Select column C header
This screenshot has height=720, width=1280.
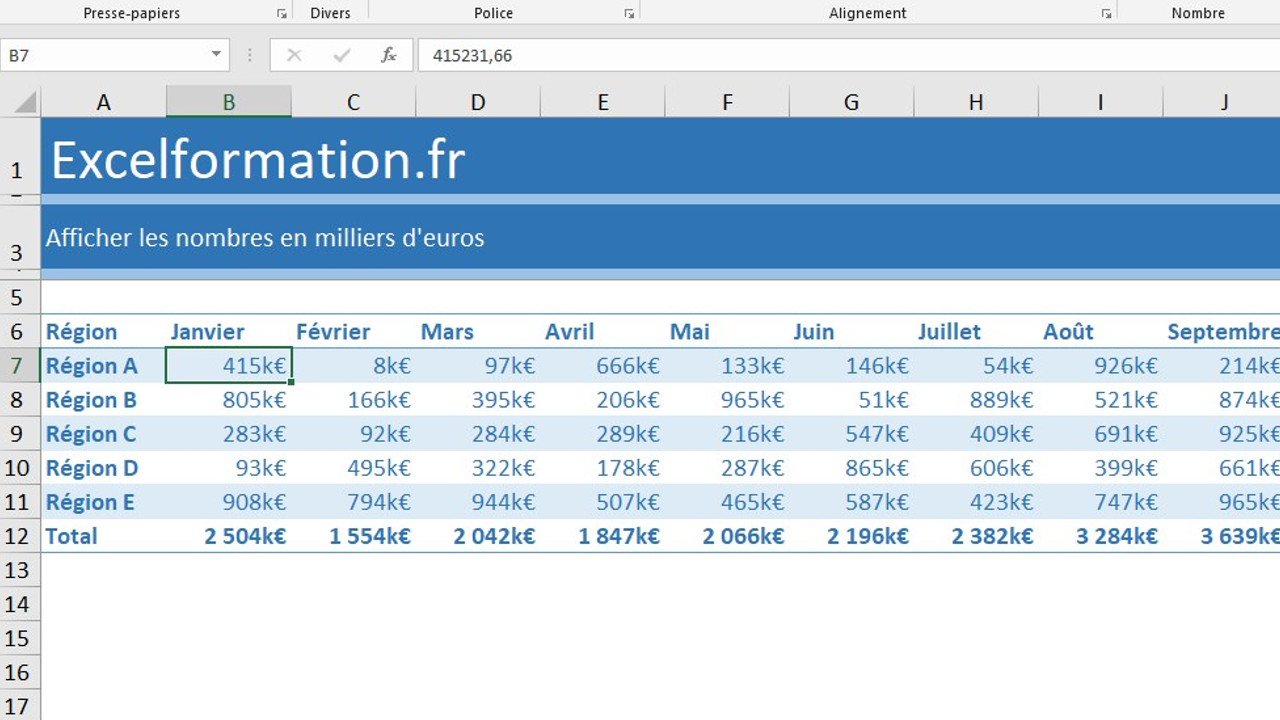click(x=353, y=101)
